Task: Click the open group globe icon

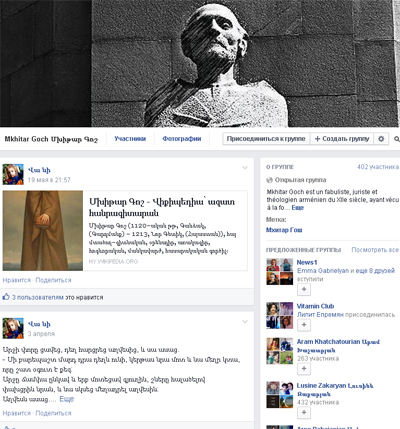Action: pyautogui.click(x=269, y=180)
